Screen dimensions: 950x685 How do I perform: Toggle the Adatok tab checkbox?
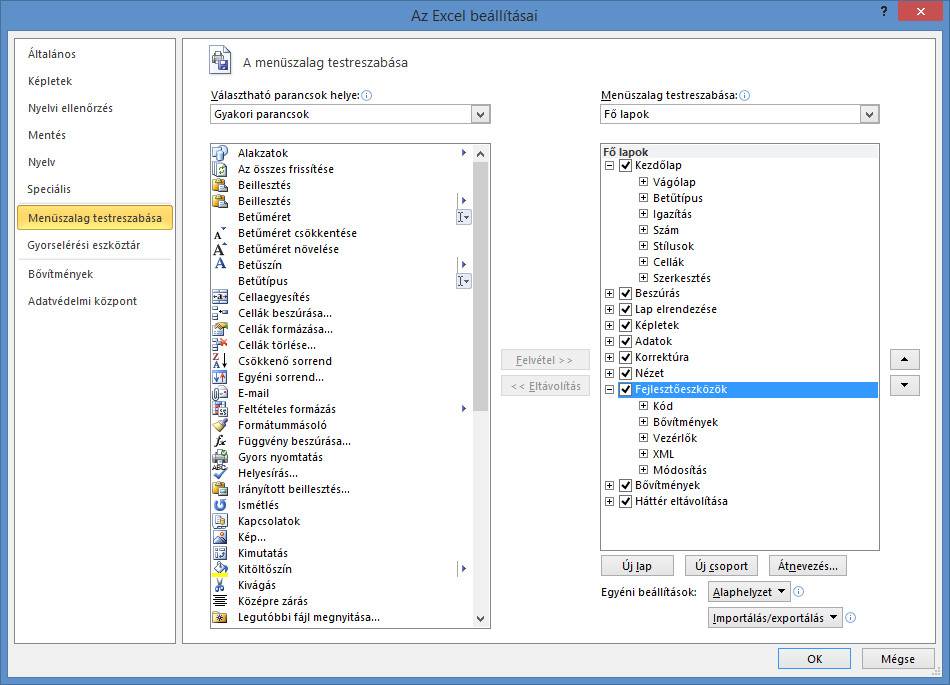[626, 341]
